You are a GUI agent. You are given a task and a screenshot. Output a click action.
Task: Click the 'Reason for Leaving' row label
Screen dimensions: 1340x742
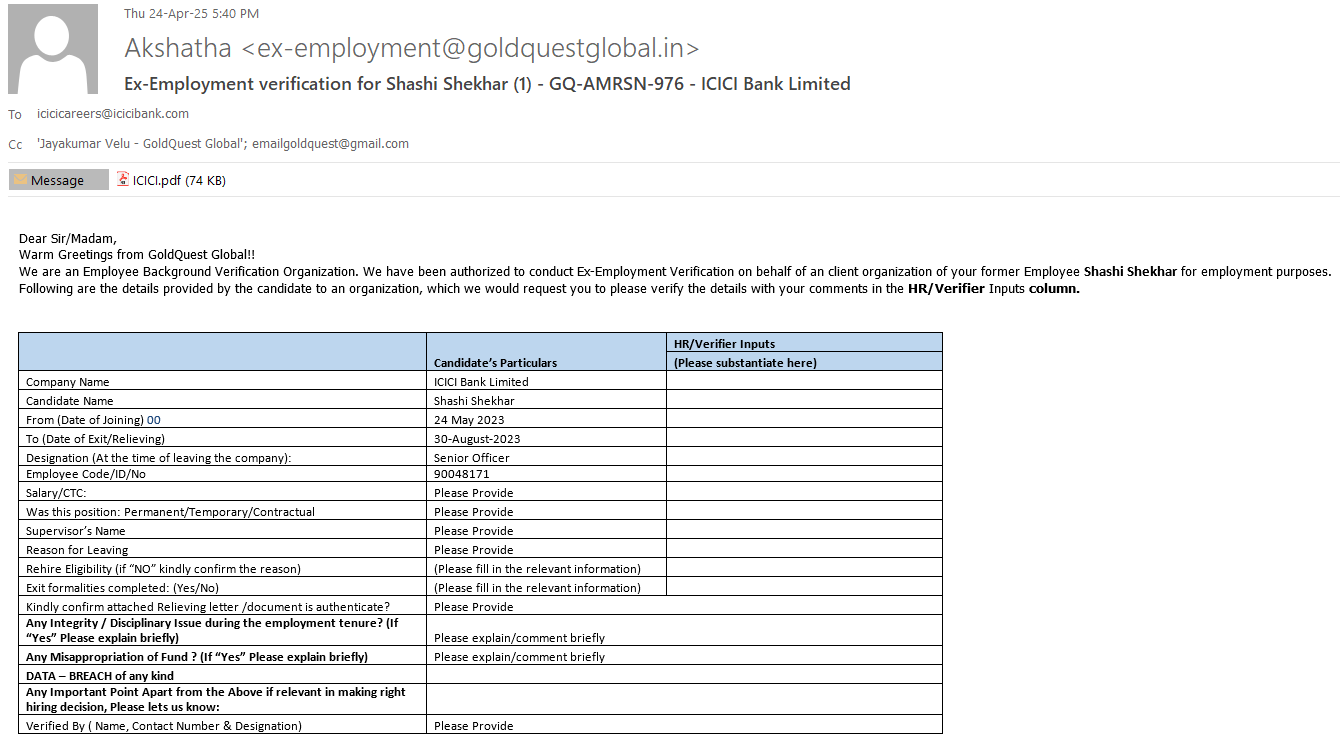click(77, 550)
